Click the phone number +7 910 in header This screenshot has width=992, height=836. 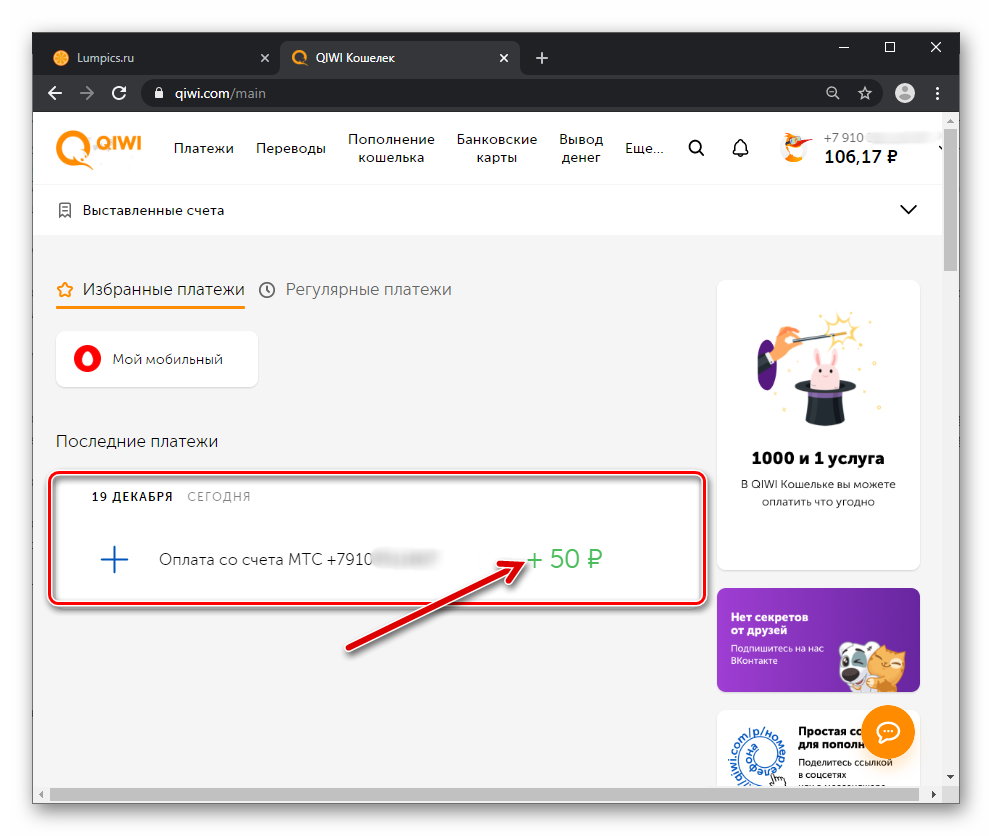tap(843, 137)
